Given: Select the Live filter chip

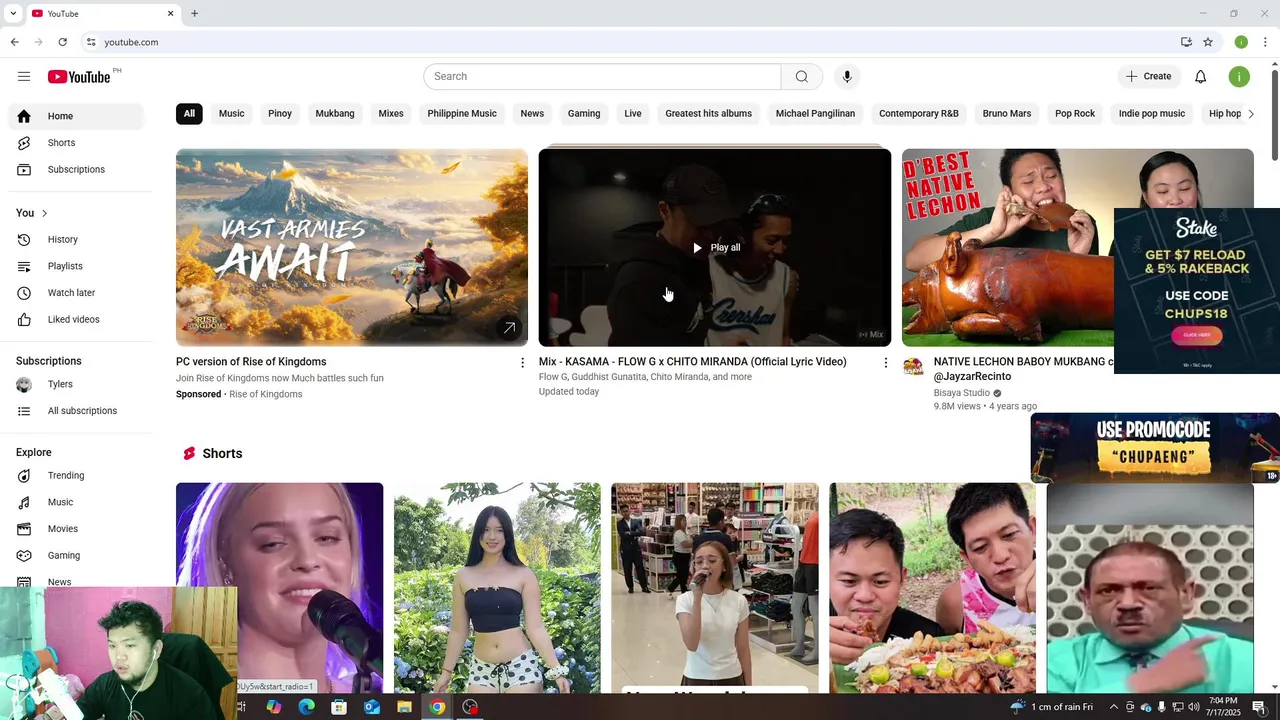Looking at the screenshot, I should click(x=633, y=114).
